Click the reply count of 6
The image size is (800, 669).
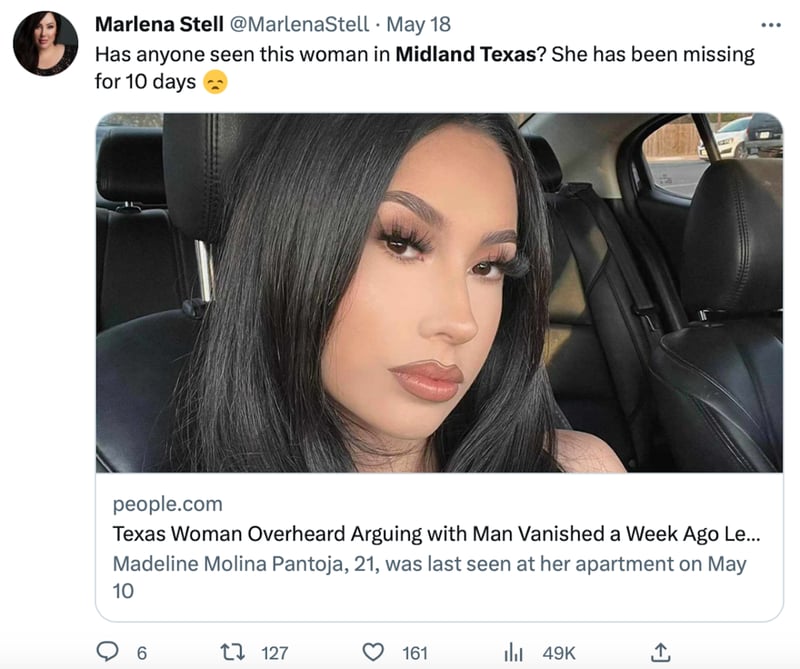(x=141, y=653)
